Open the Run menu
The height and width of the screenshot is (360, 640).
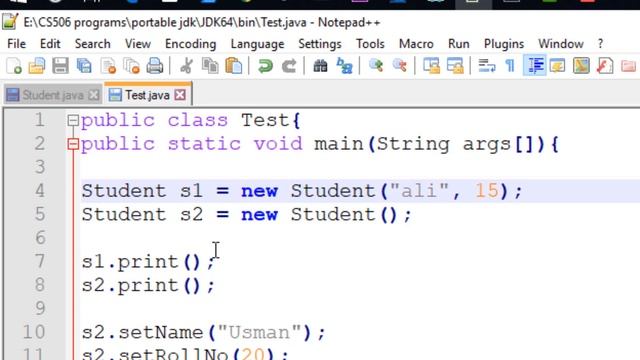point(458,44)
